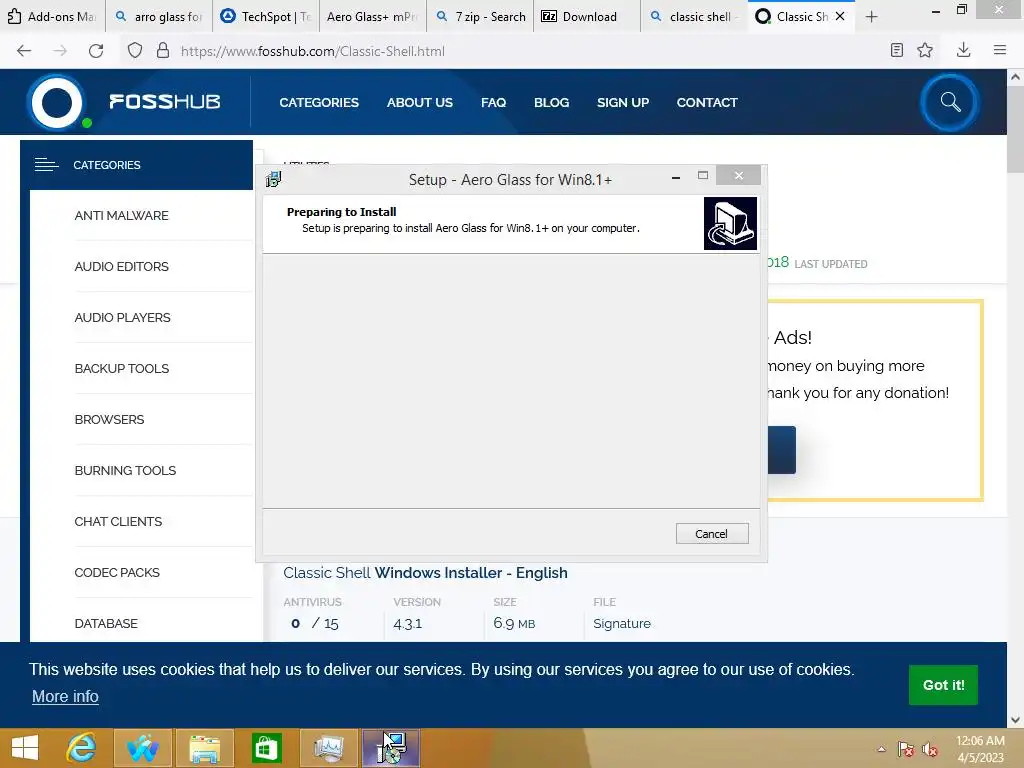Open the blue W app on taskbar

(x=143, y=748)
